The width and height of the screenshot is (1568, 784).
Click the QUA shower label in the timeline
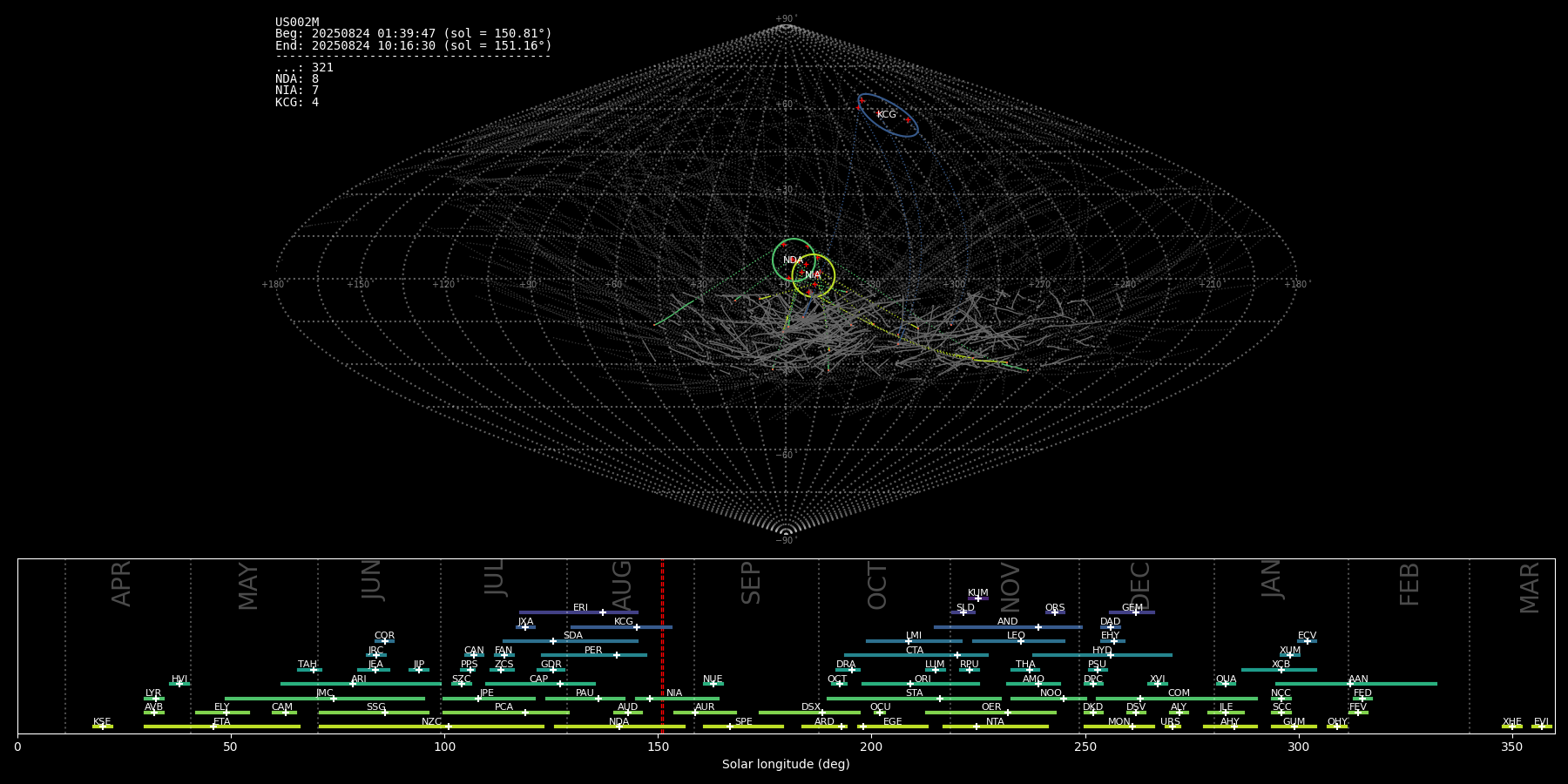coord(1226,679)
